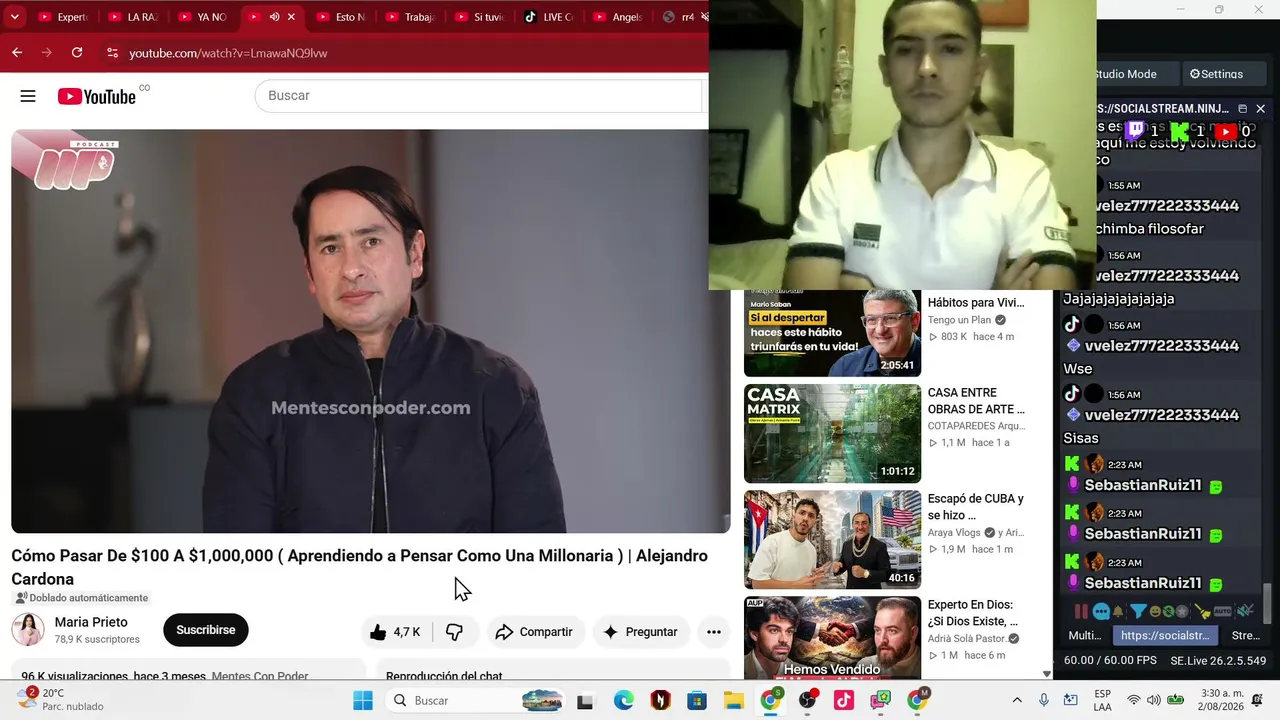The height and width of the screenshot is (720, 1280).
Task: Click the blue filter funnel in chat toolbar
Action: point(1138,611)
